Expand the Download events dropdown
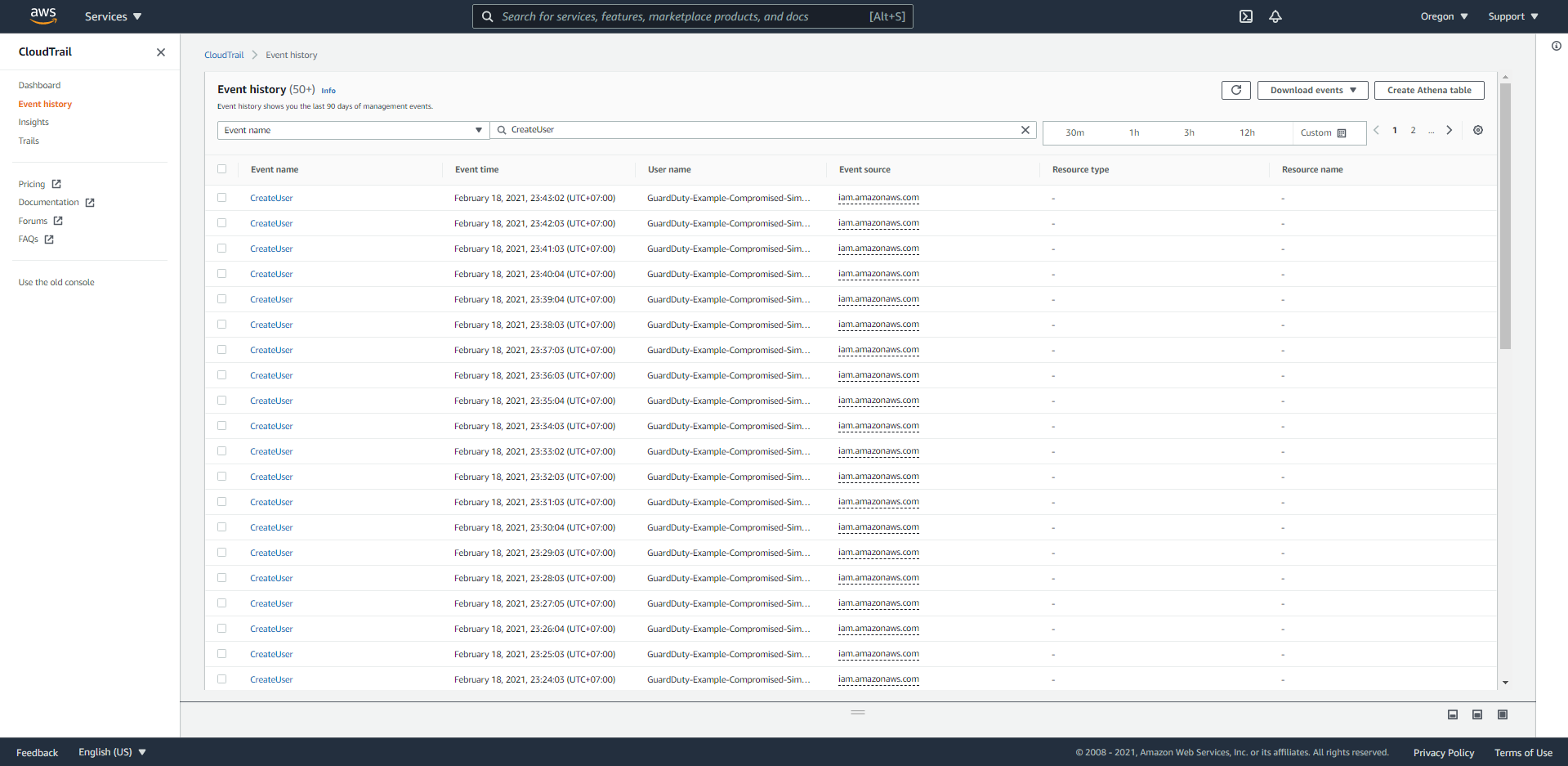This screenshot has width=1568, height=766. pyautogui.click(x=1312, y=90)
